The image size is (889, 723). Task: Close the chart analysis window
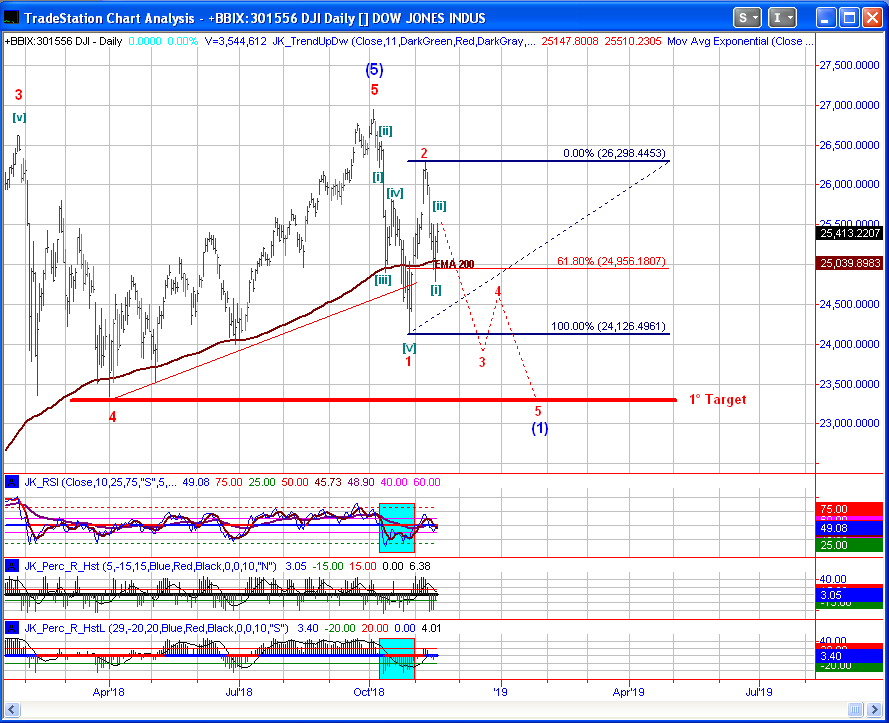(x=873, y=18)
